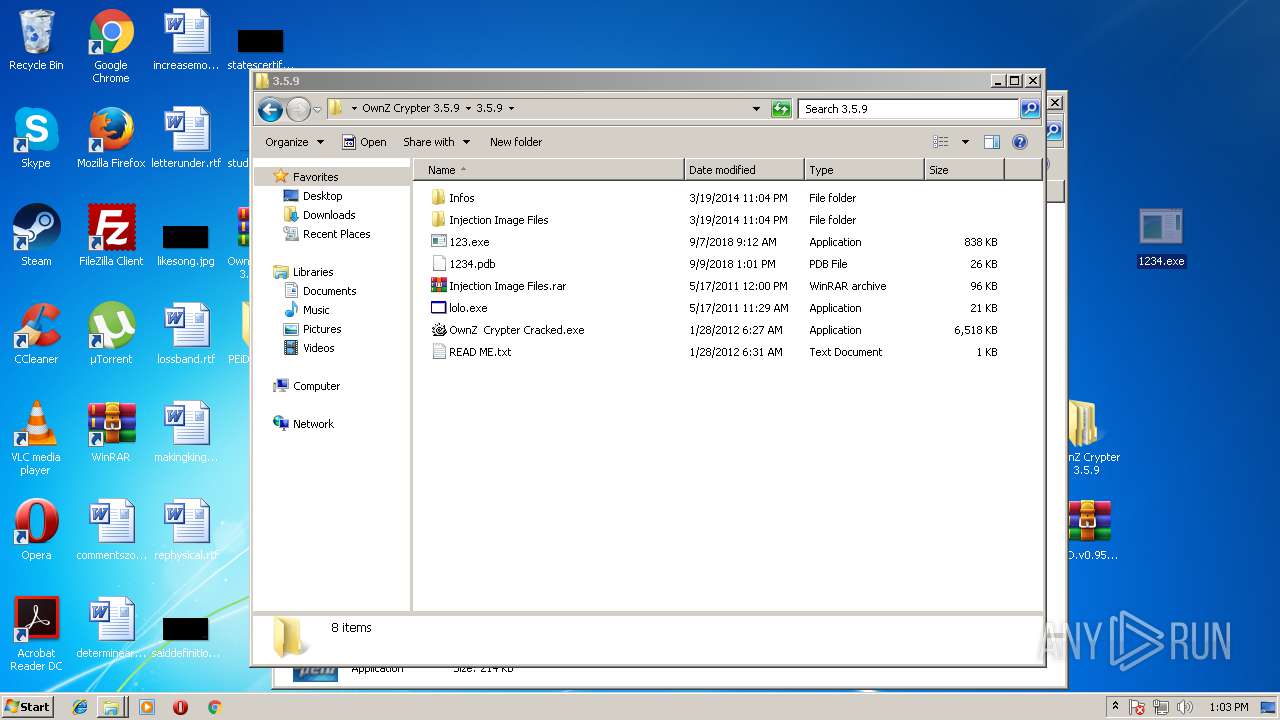
Task: Change view with the views icon
Action: [x=940, y=142]
